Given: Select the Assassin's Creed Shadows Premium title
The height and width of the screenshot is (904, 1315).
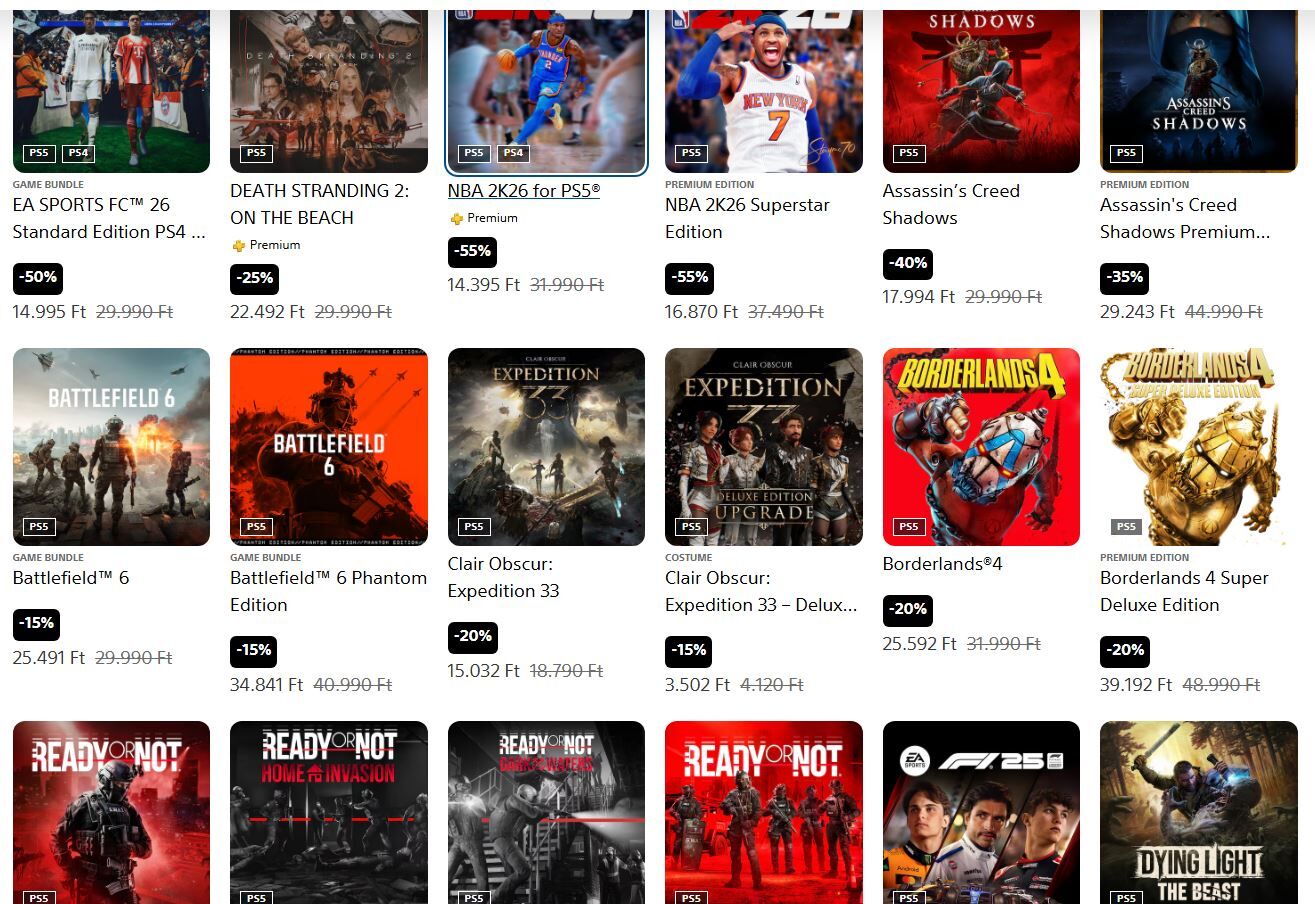Looking at the screenshot, I should pyautogui.click(x=1185, y=218).
